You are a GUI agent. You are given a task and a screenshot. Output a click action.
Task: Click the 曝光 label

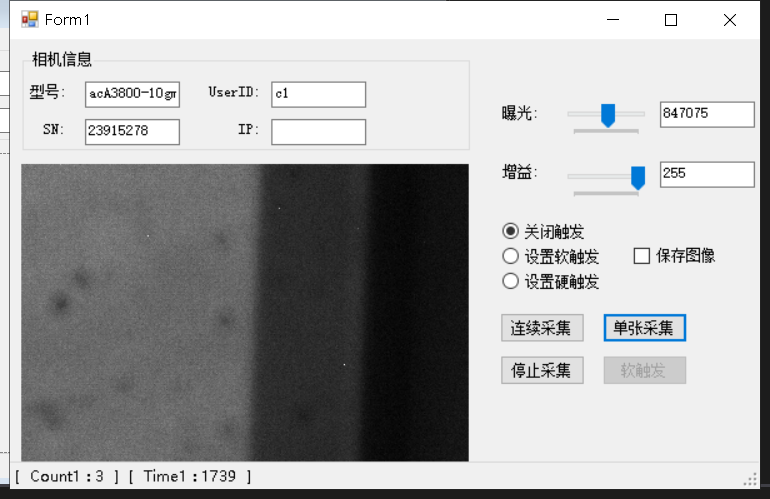point(520,113)
